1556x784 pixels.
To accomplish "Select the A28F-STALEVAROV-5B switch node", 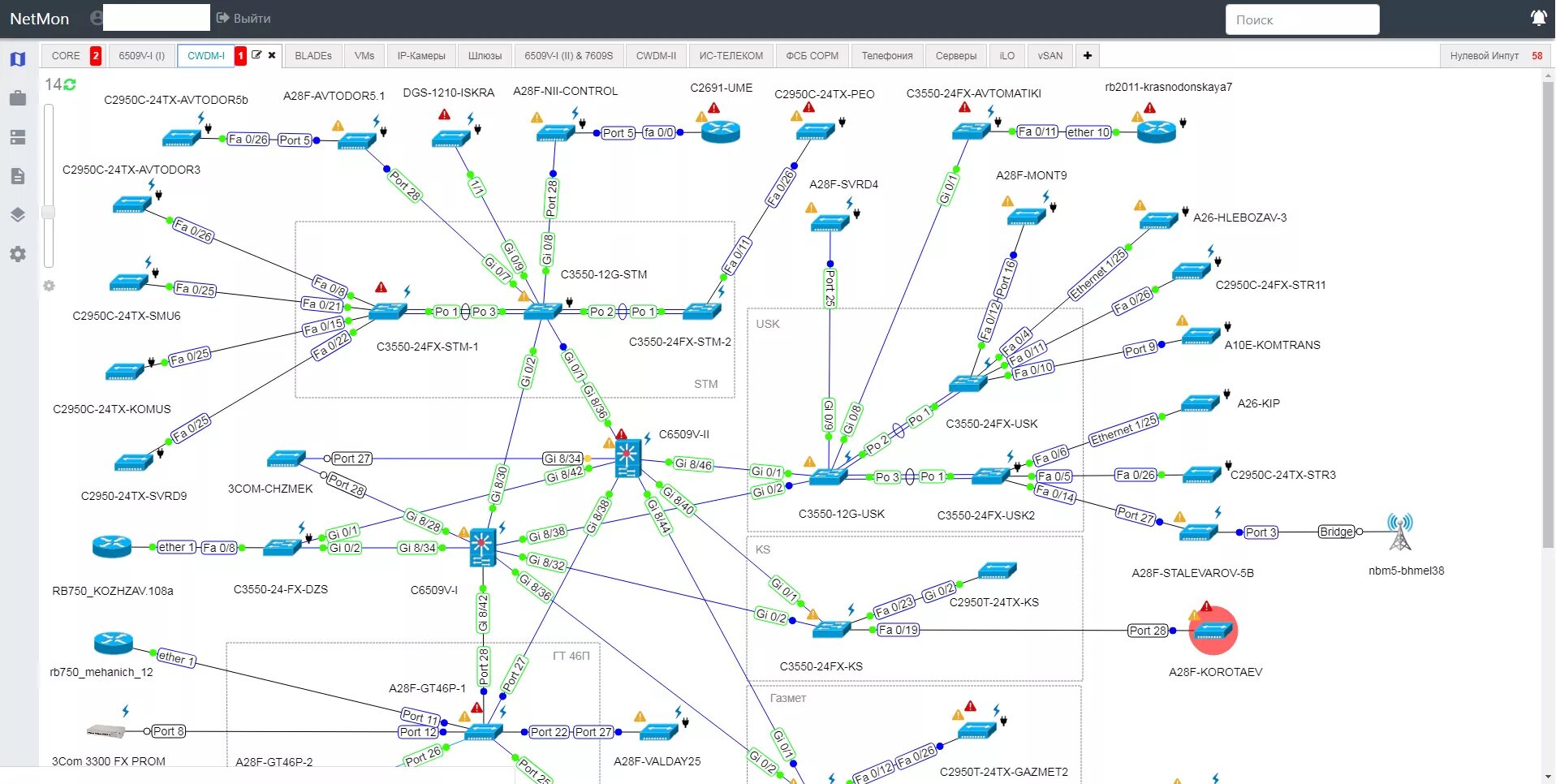I will 1199,532.
